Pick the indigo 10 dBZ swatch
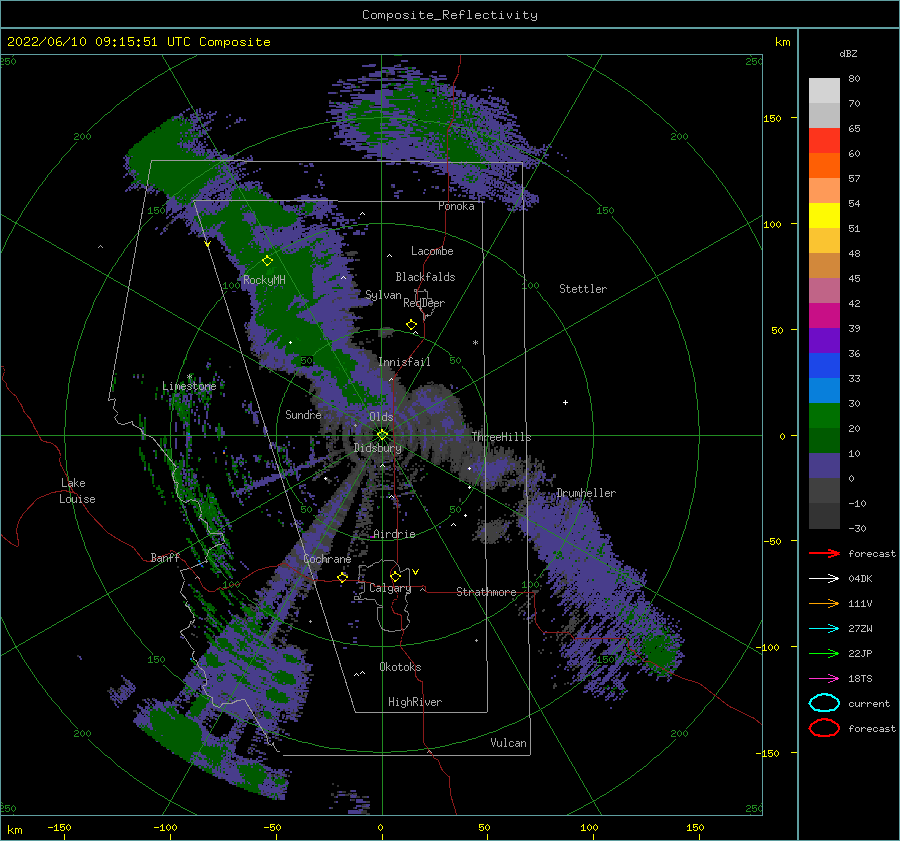Screen dimensions: 900x841 point(824,465)
